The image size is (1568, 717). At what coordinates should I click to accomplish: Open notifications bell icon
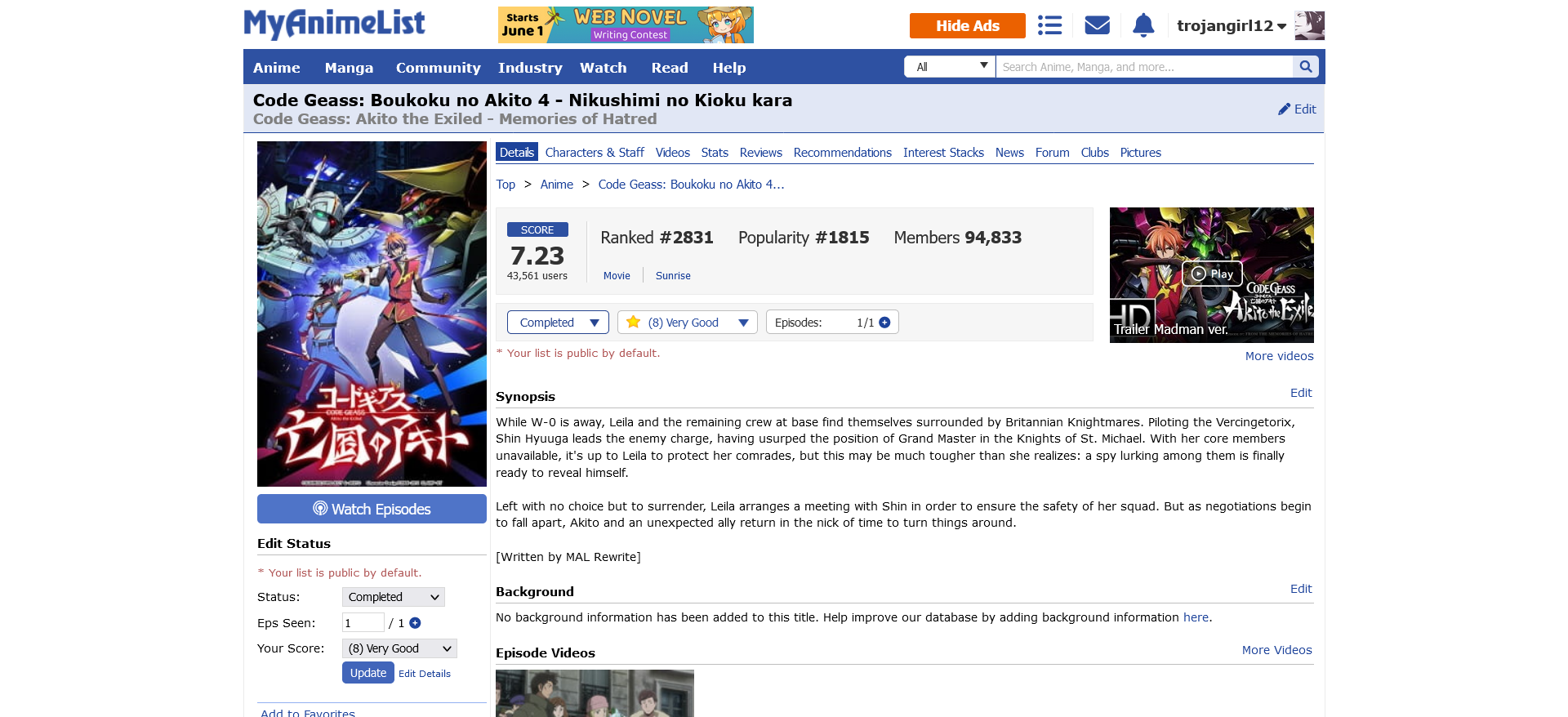(1143, 25)
